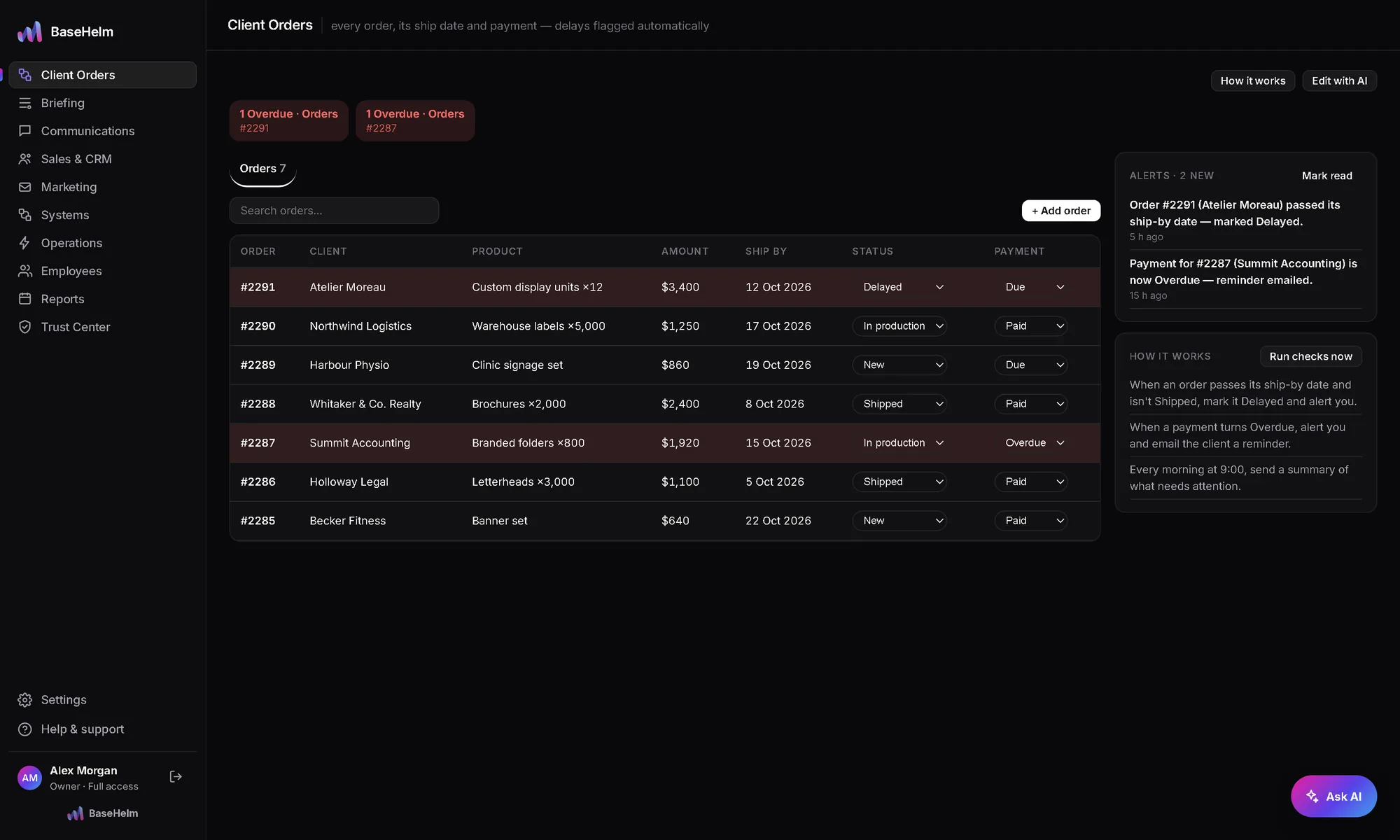Click the AM user avatar

pyautogui.click(x=29, y=778)
